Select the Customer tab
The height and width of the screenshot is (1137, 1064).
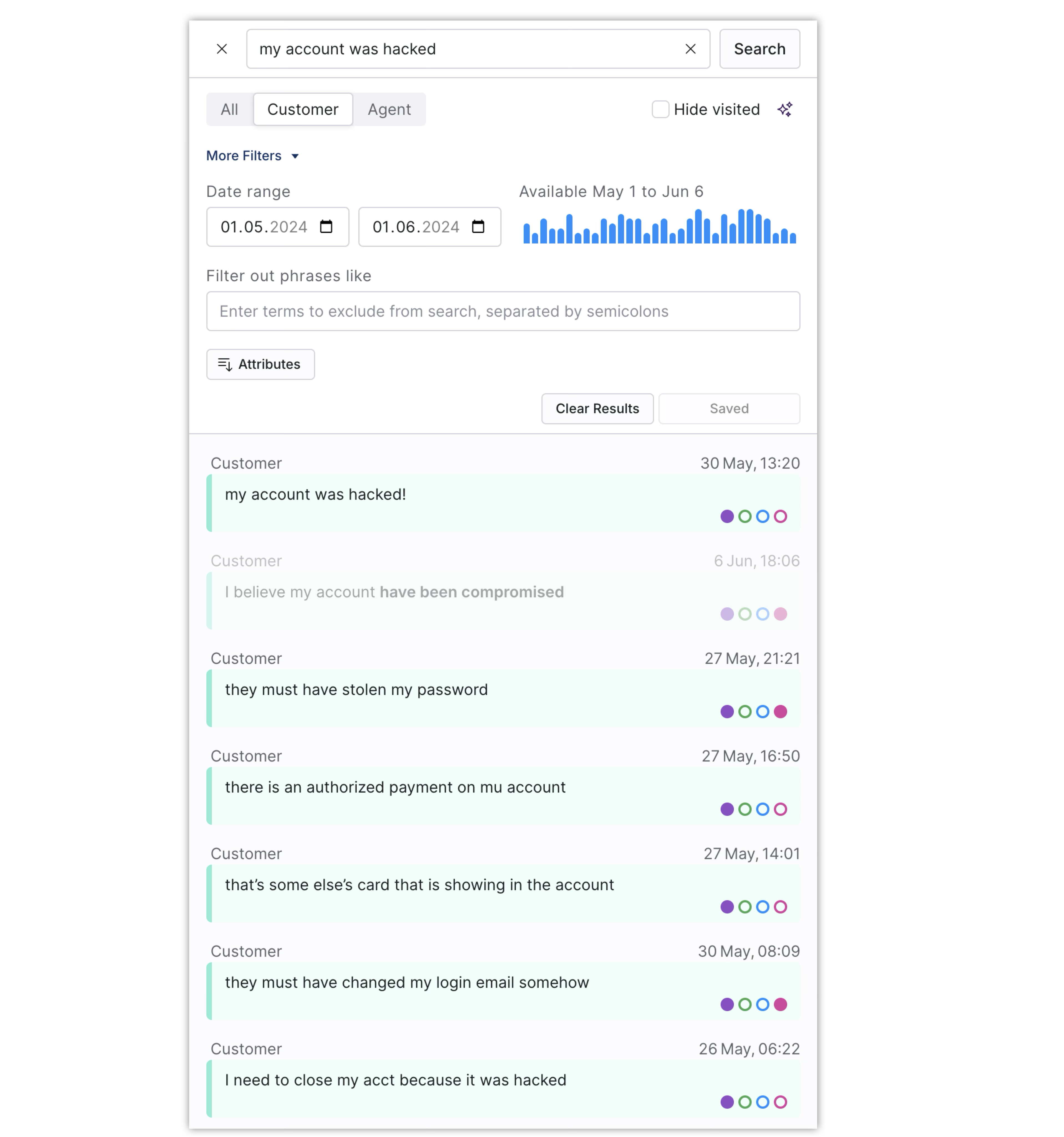(x=303, y=109)
